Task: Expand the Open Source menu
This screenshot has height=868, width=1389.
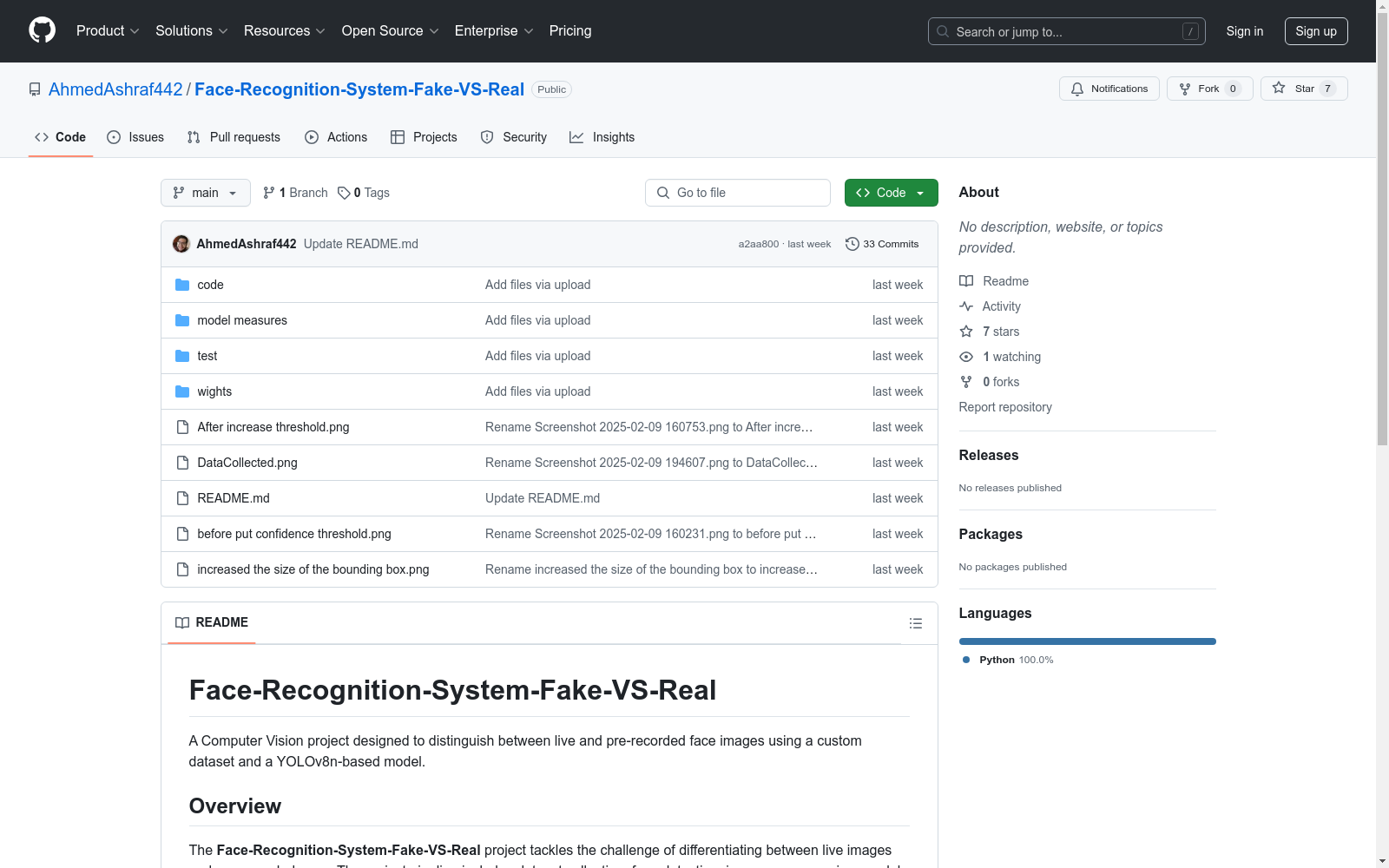Action: tap(391, 30)
